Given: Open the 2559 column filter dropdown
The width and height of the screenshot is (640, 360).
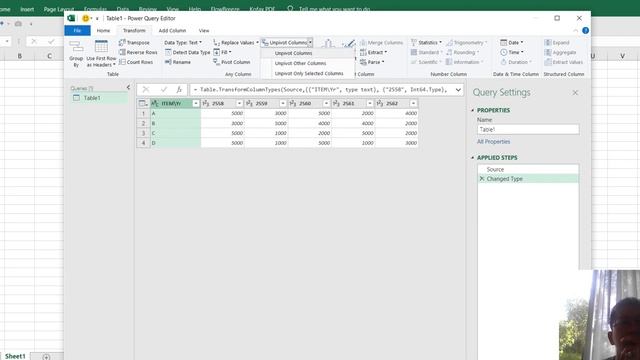Looking at the screenshot, I should tap(282, 103).
